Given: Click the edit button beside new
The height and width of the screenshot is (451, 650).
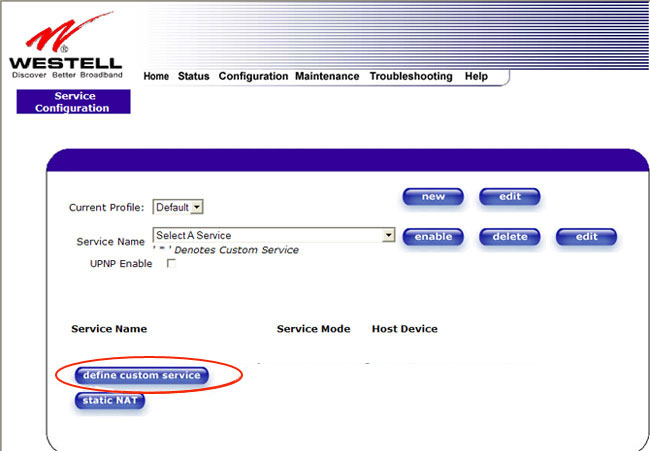Looking at the screenshot, I should [509, 196].
